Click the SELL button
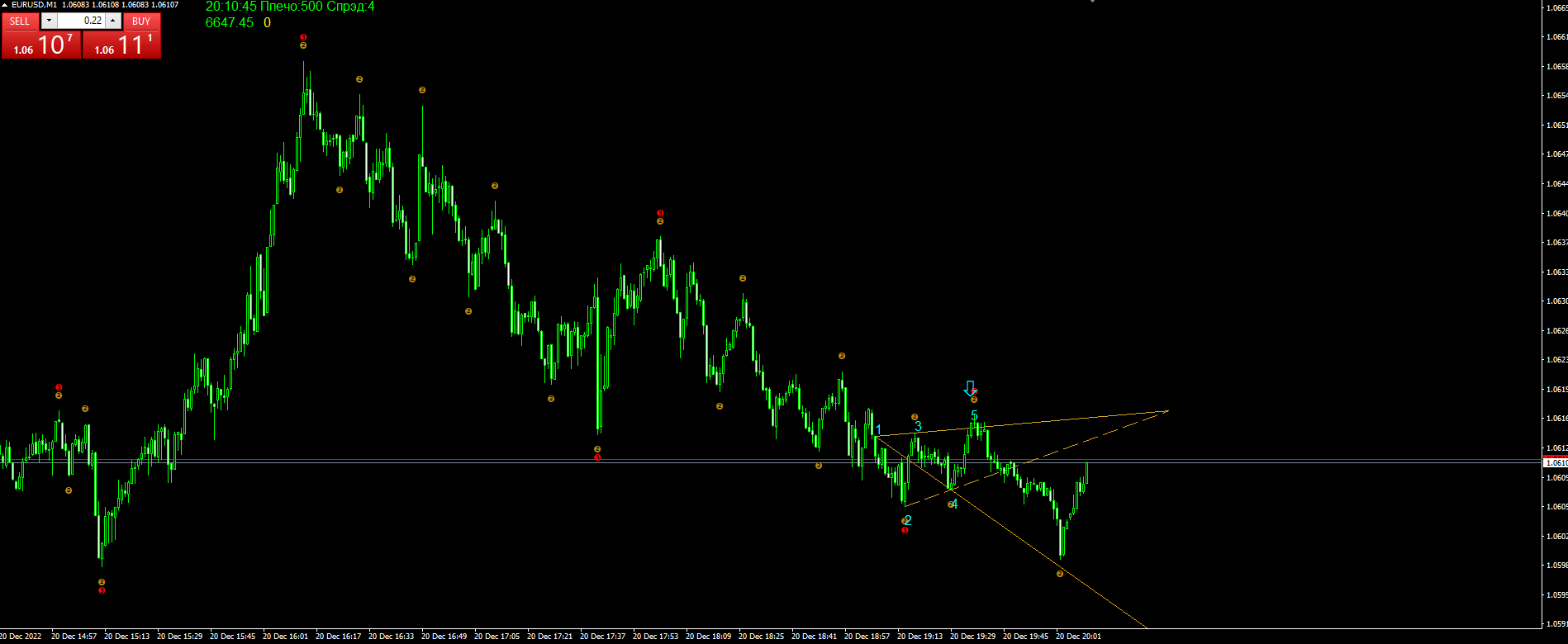Screen dimensions: 1568x644 (x=20, y=21)
